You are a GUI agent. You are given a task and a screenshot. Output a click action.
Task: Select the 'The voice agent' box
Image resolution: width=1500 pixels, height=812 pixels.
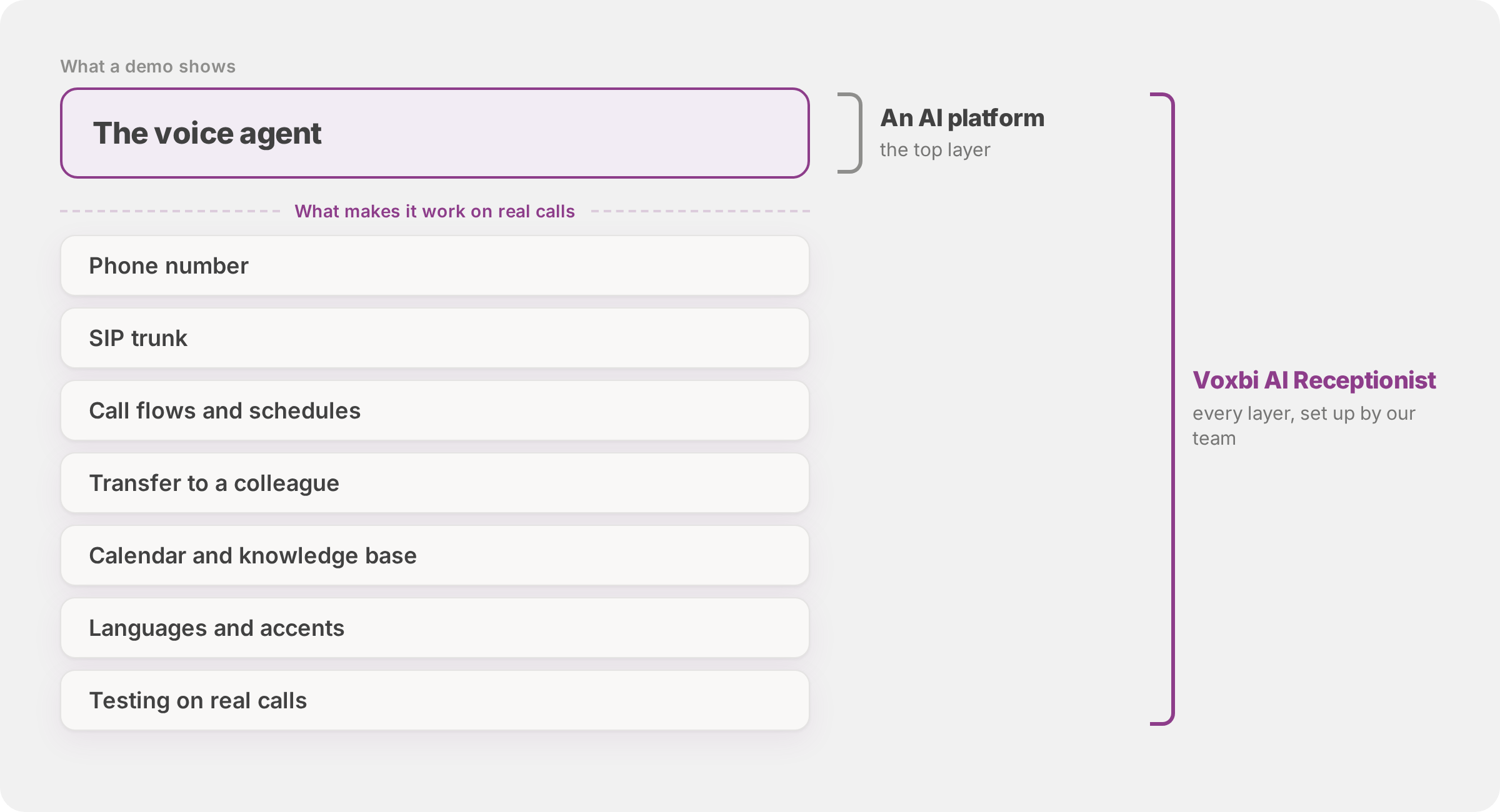tap(435, 133)
